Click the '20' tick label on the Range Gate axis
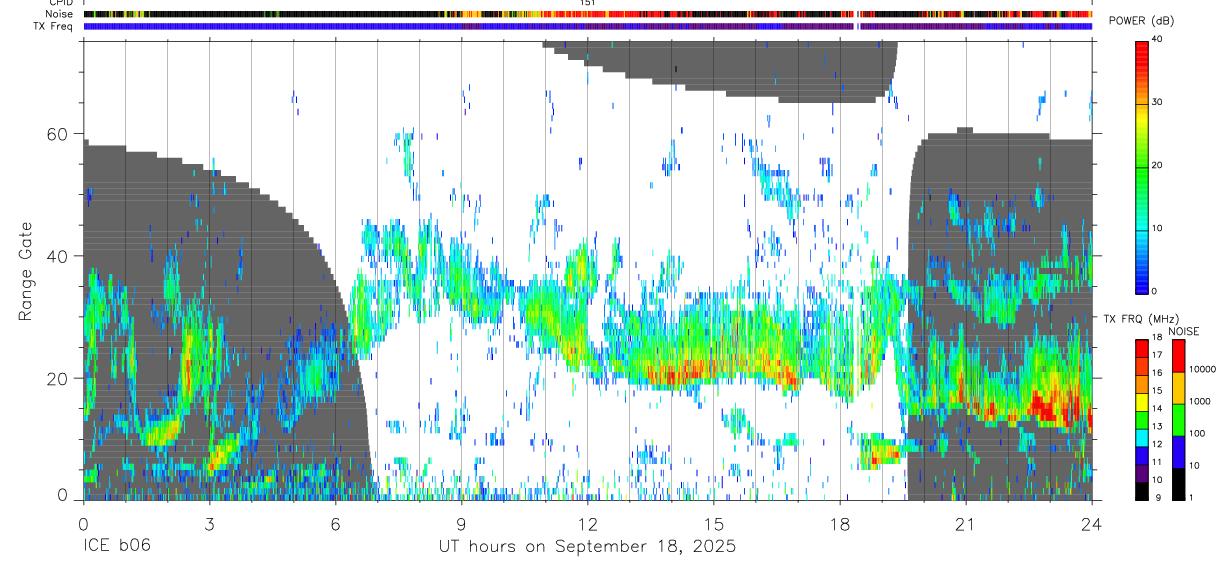 tap(58, 378)
